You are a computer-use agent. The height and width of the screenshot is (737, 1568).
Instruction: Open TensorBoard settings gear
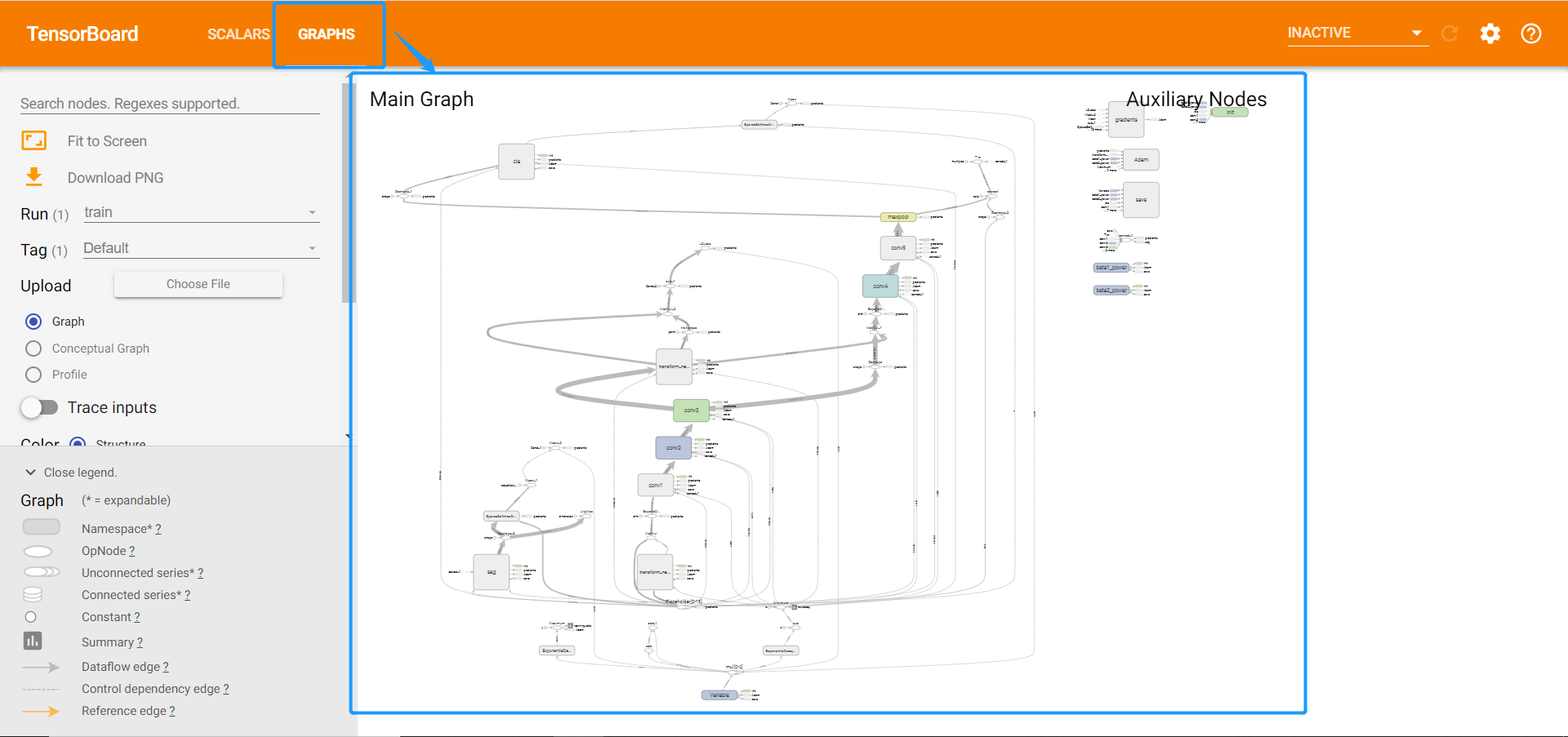point(1490,33)
